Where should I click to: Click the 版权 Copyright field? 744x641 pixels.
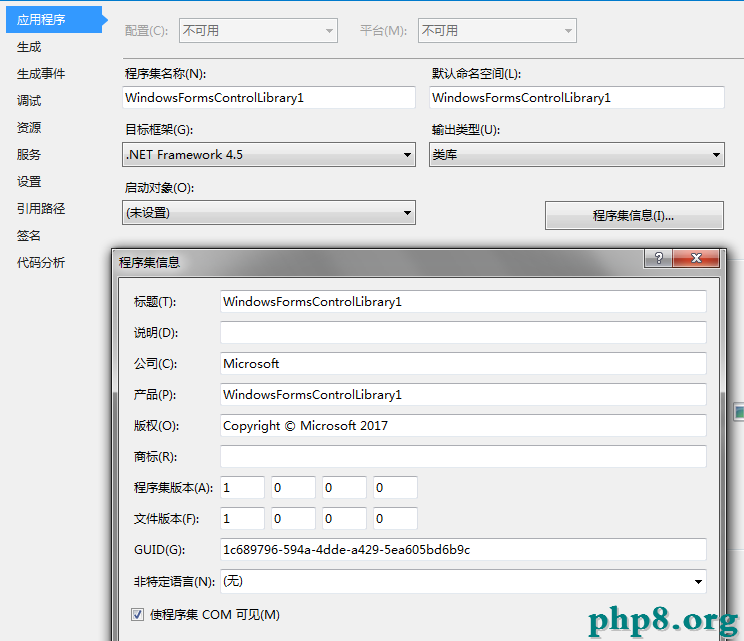click(464, 426)
